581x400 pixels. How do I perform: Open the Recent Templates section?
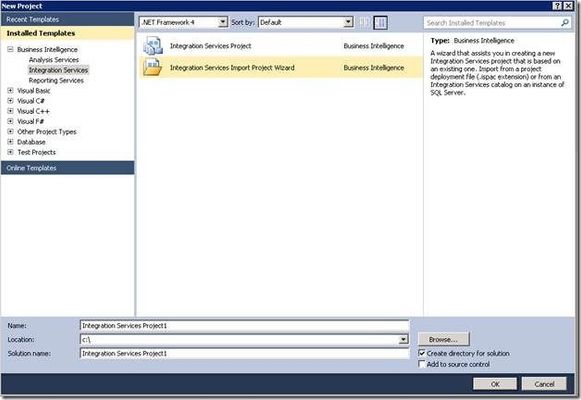click(67, 19)
